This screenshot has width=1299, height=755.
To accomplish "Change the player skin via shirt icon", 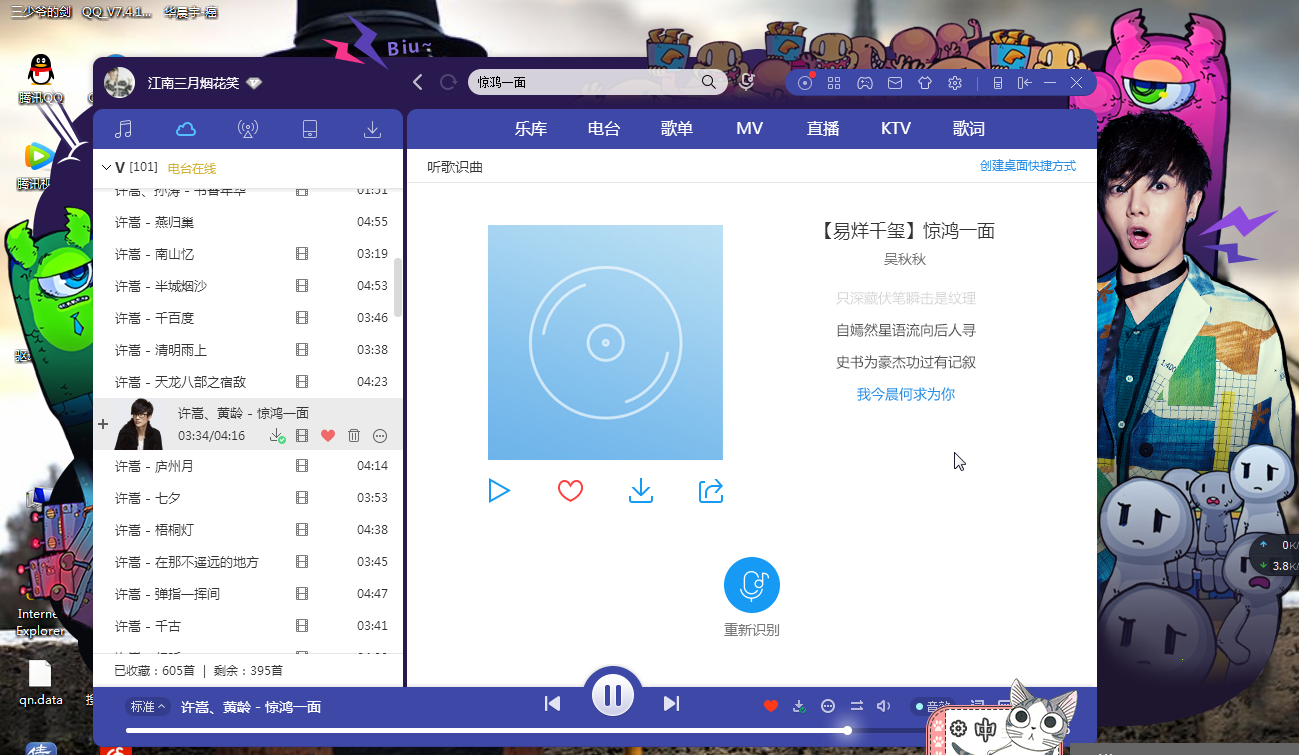I will pos(924,82).
